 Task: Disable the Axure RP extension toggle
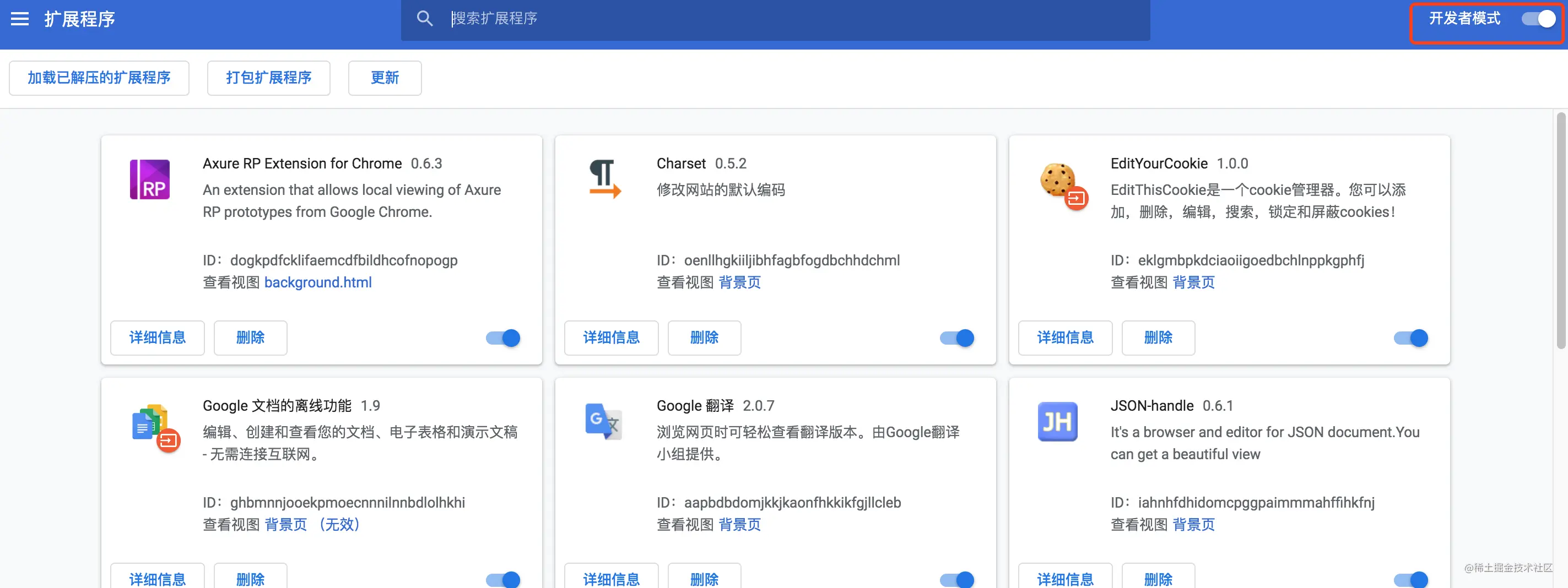click(x=504, y=338)
